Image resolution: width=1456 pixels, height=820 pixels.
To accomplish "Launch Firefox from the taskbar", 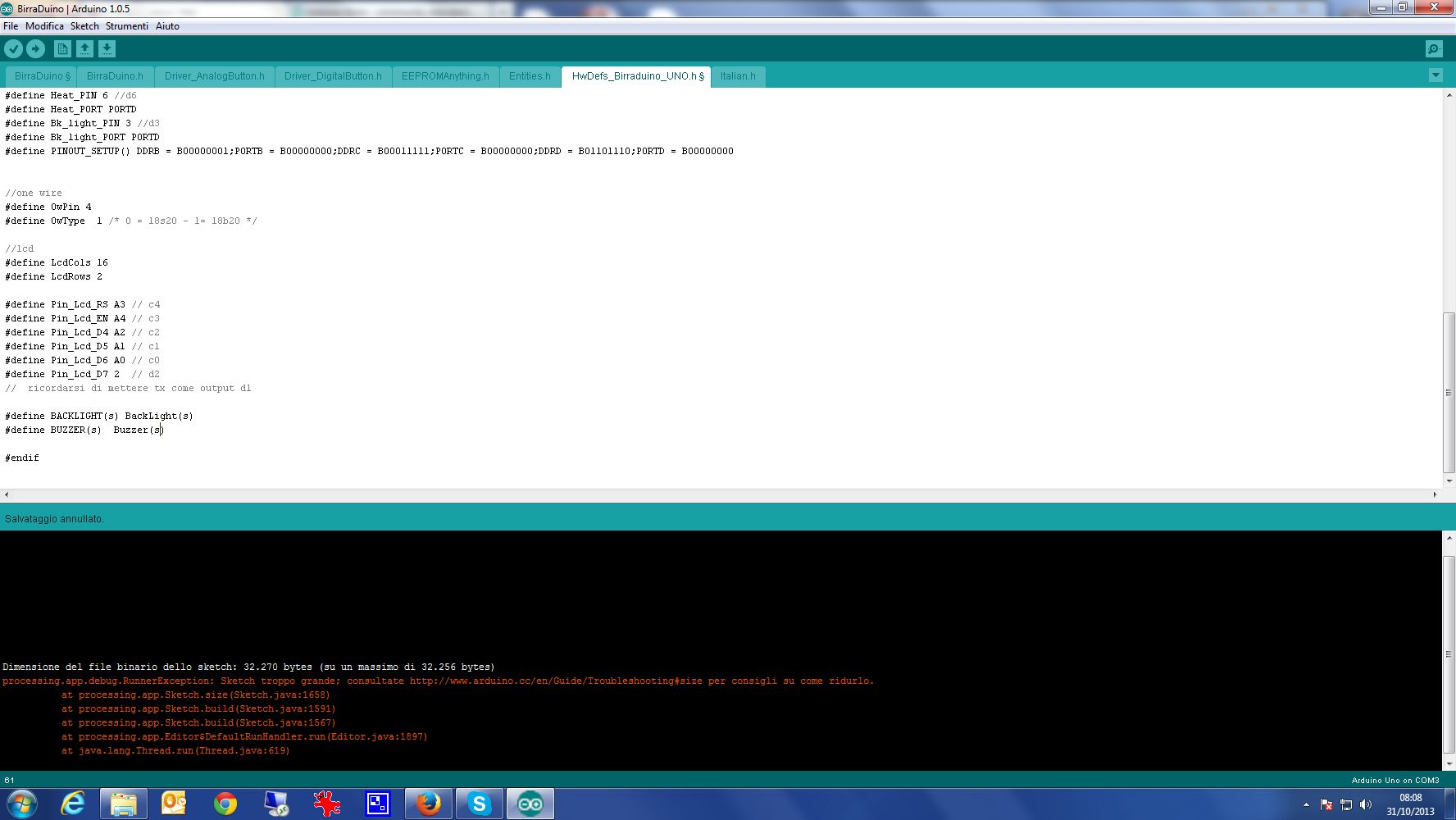I will tap(429, 804).
